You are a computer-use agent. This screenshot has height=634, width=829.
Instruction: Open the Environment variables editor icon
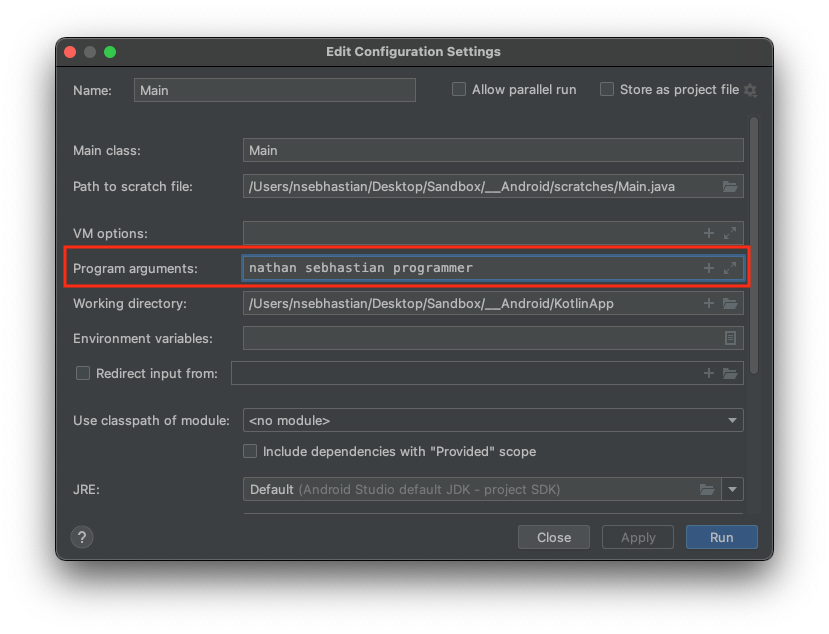tap(730, 338)
